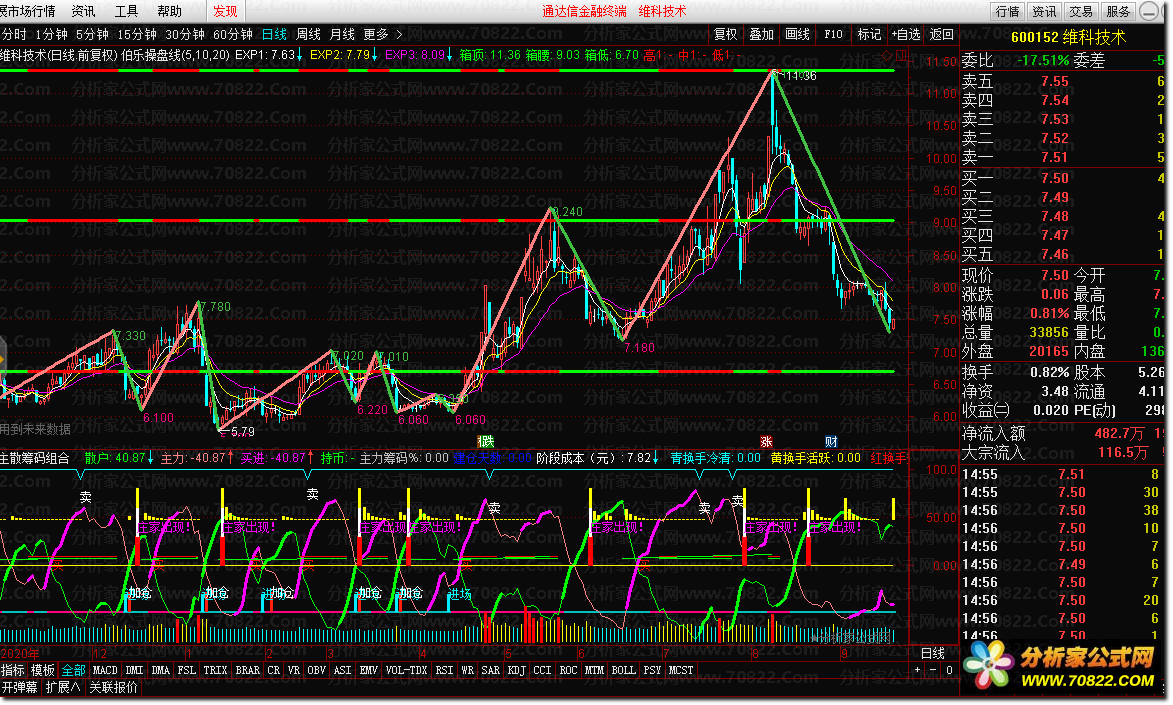This screenshot has height=705, width=1173.
Task: Click the 卖一 price 7.51
Action: click(x=1055, y=157)
